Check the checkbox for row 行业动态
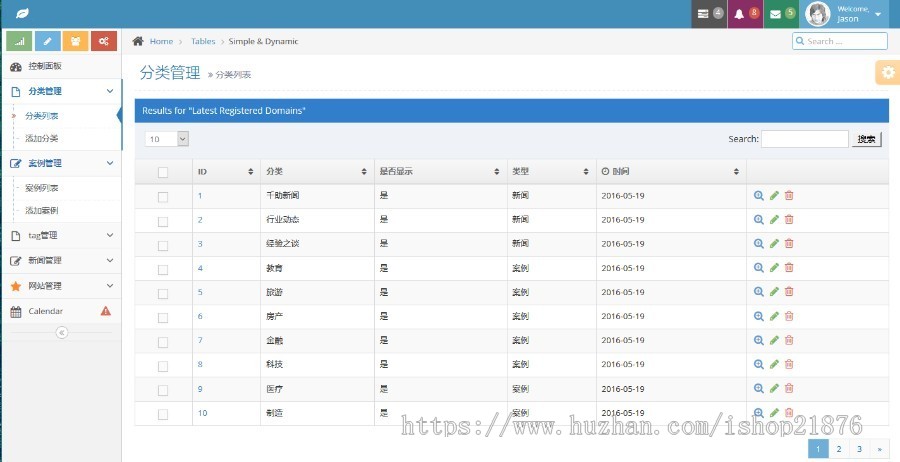The image size is (900, 462). [x=163, y=222]
